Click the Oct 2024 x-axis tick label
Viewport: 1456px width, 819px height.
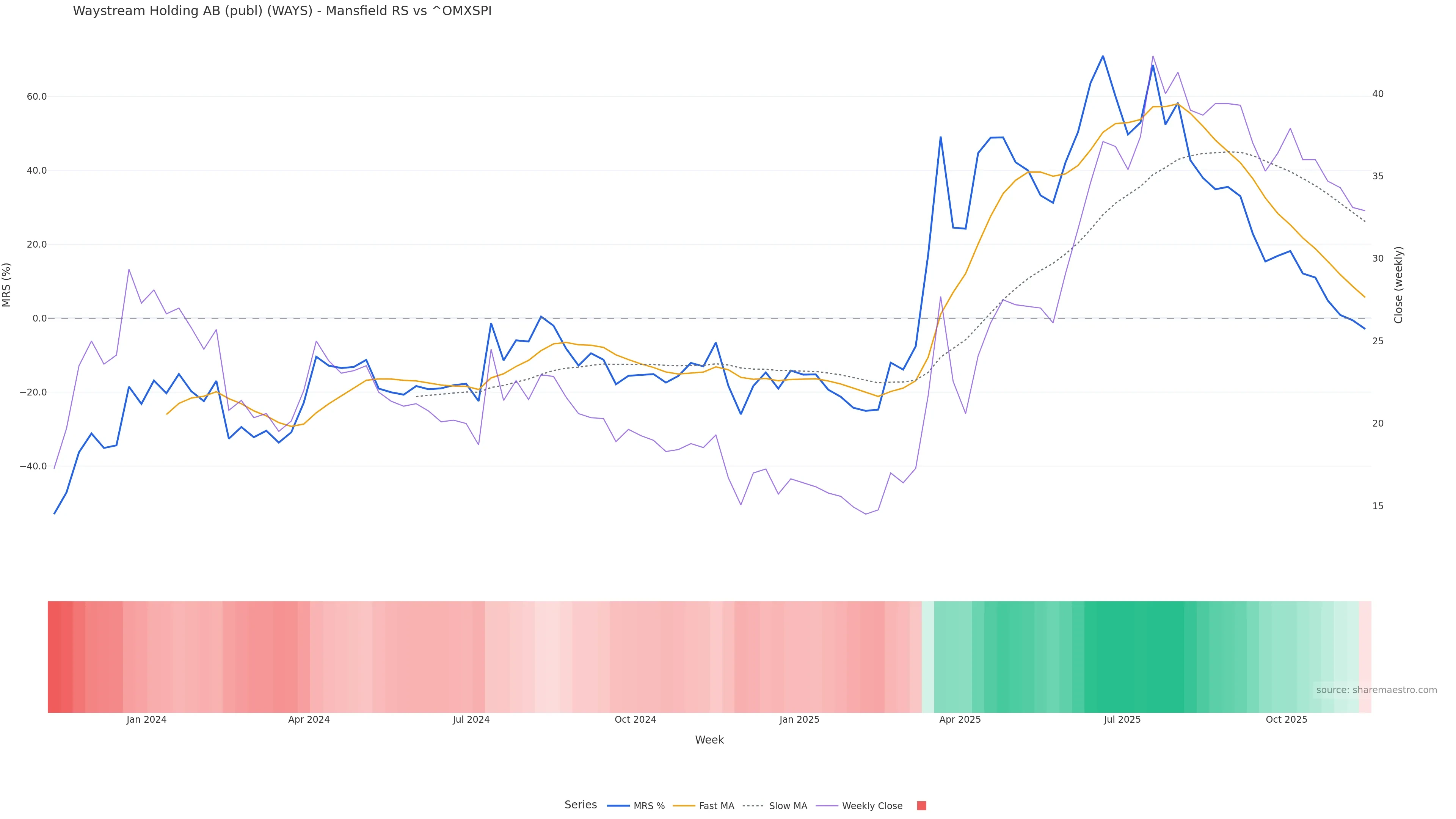click(635, 720)
